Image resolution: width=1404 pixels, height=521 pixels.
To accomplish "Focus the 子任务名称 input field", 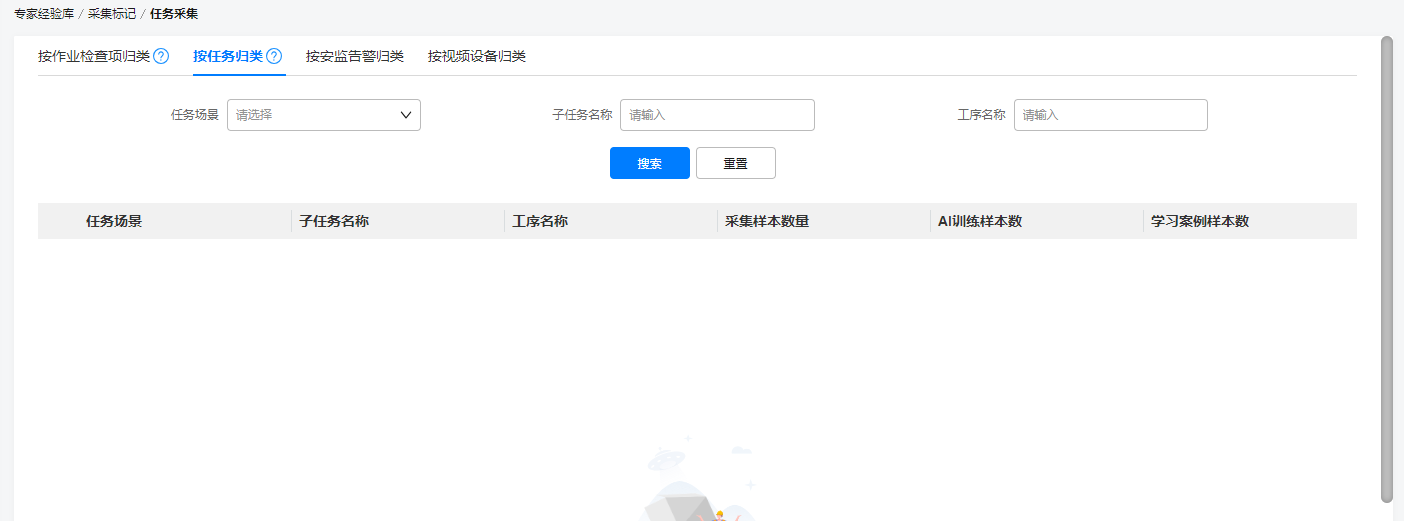I will pos(717,115).
